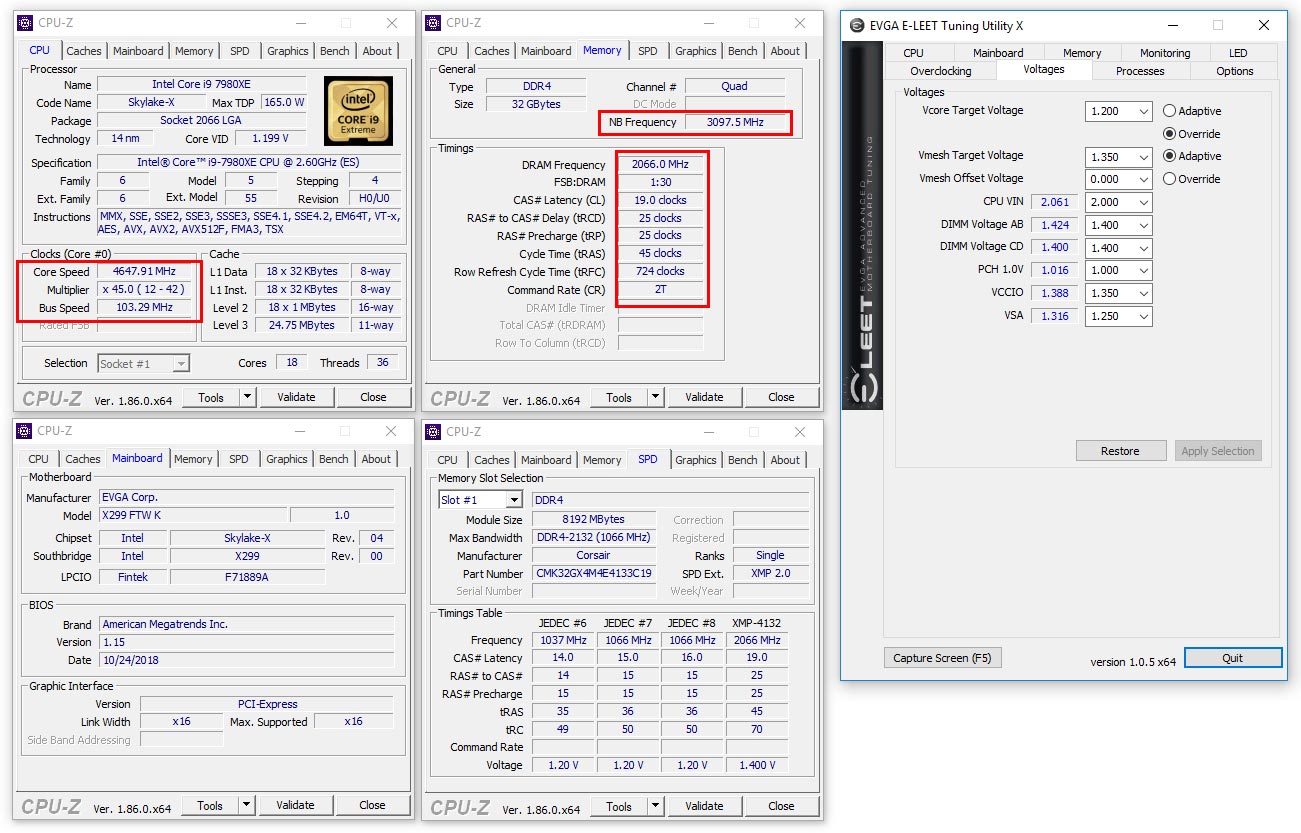Image resolution: width=1301 pixels, height=833 pixels.
Task: Open About tab in Mainboard CPU-Z window
Action: point(376,459)
